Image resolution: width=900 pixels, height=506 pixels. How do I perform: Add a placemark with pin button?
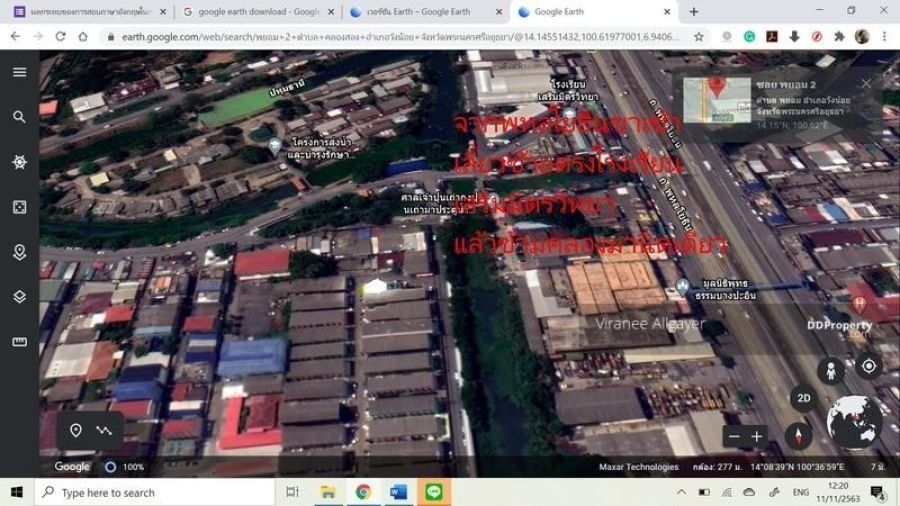[75, 431]
